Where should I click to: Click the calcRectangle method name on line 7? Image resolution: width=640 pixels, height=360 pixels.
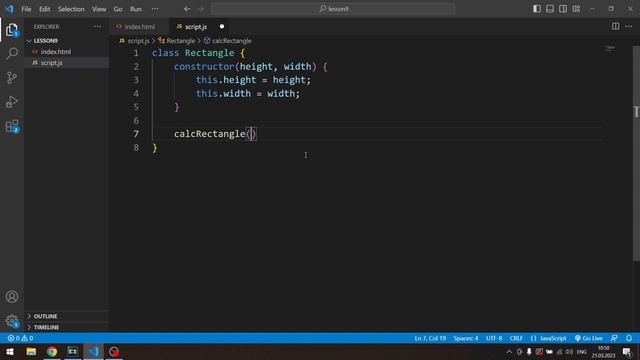(209, 134)
